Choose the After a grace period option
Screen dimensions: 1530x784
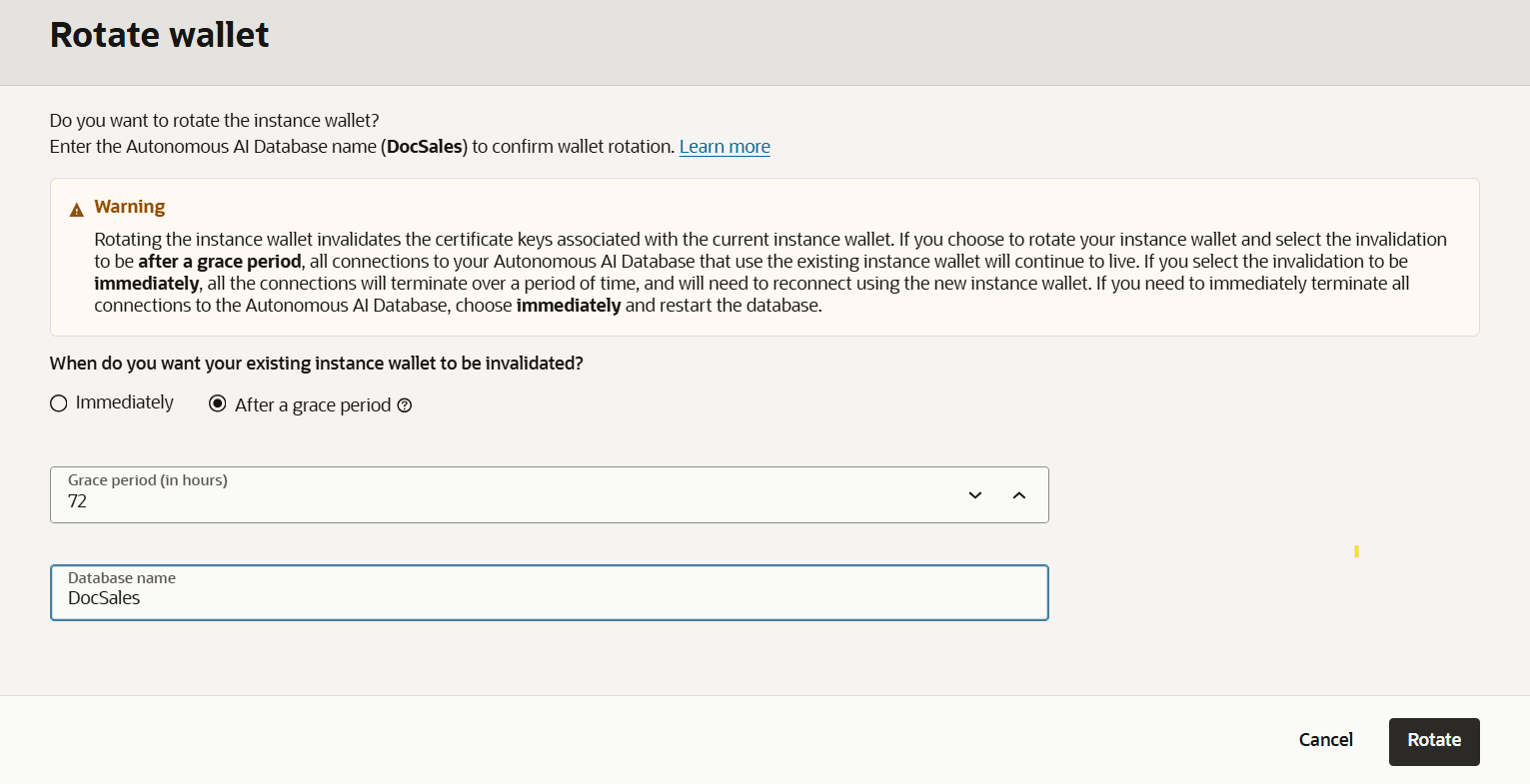coord(218,403)
